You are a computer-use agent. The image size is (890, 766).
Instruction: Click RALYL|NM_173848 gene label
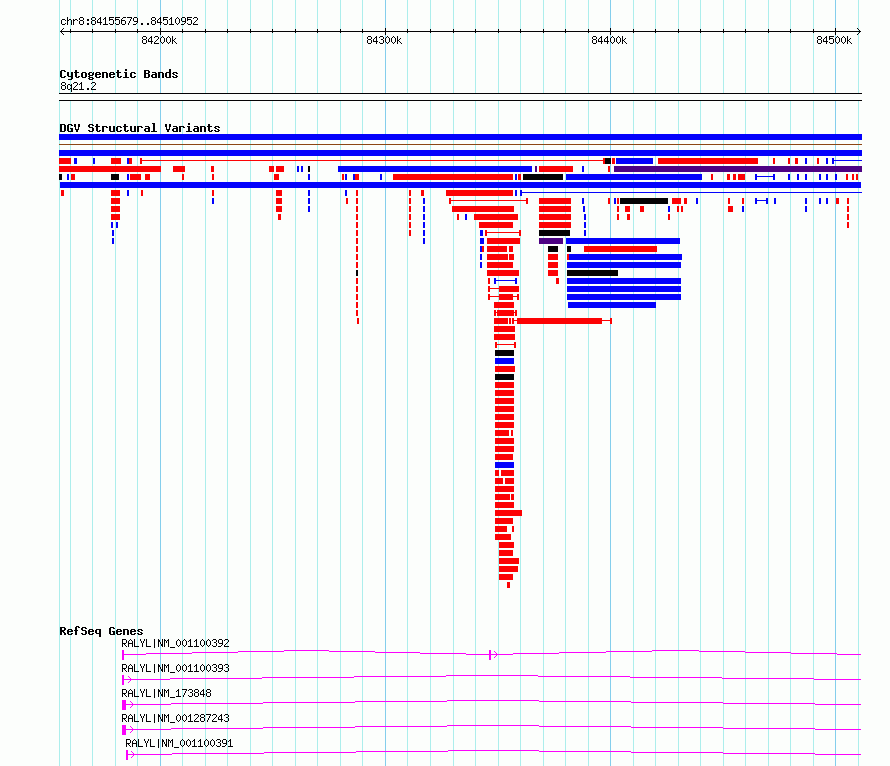(166, 693)
